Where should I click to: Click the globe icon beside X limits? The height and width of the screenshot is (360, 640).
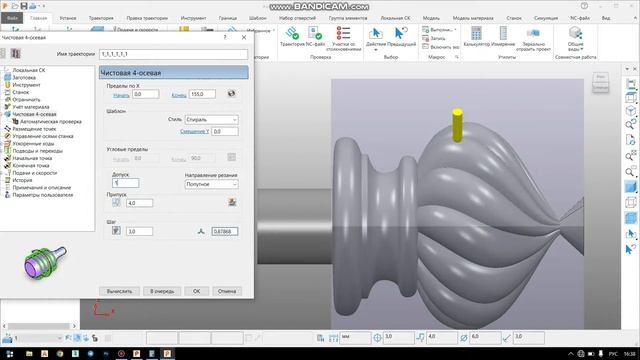pyautogui.click(x=231, y=93)
